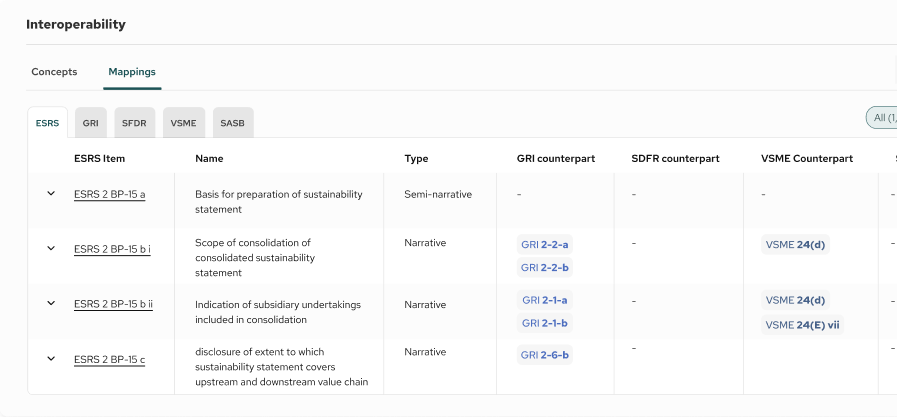Screen dimensions: 897x417
Task: Open the ESRS 2 BP-15 a link
Action: click(x=110, y=194)
